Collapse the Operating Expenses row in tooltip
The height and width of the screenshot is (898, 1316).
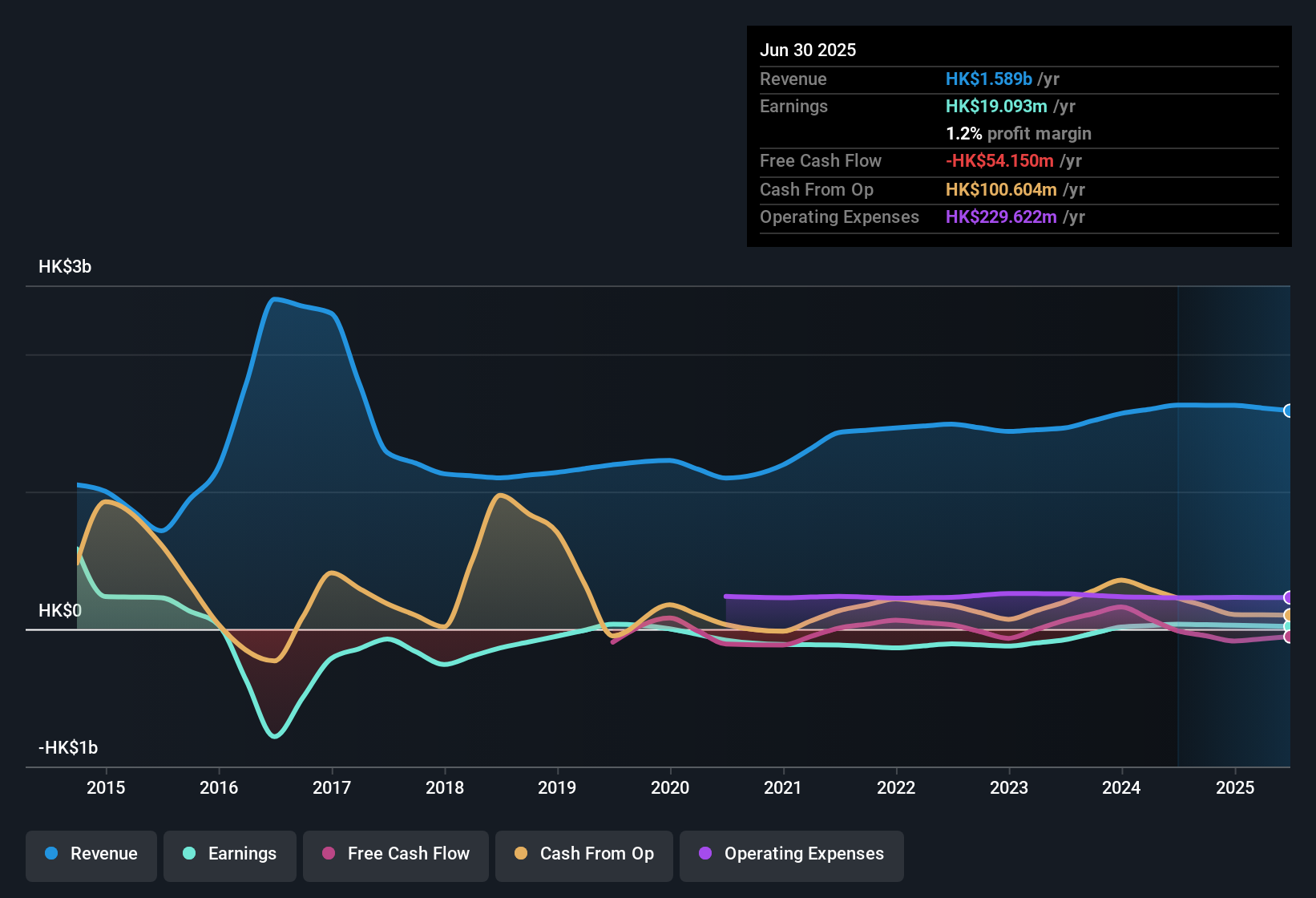point(839,217)
